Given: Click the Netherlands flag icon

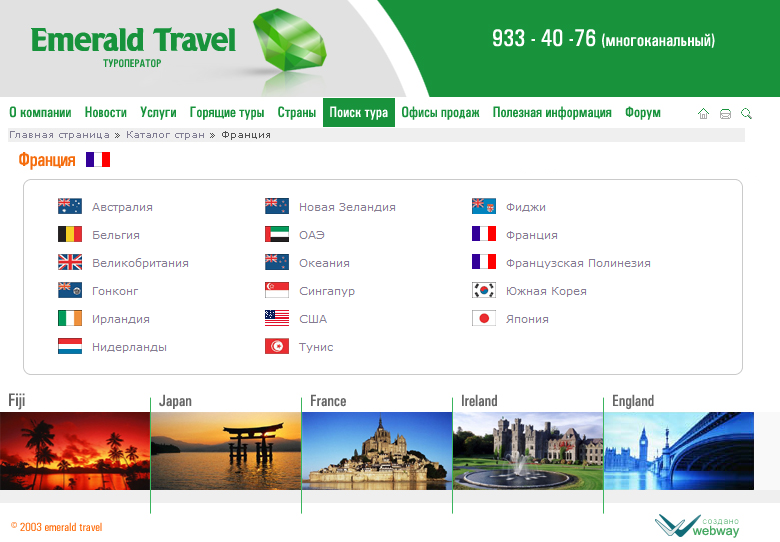Looking at the screenshot, I should pos(70,346).
